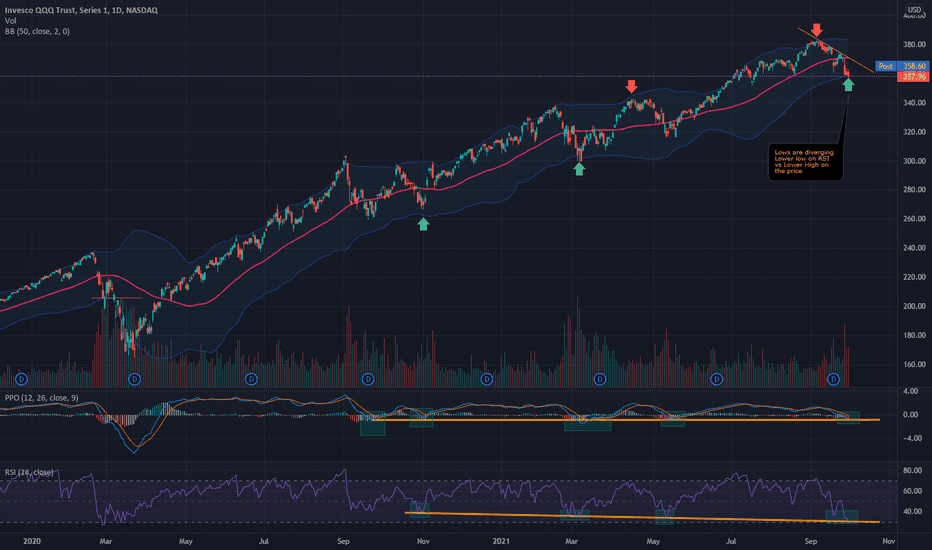Show the June 2021 dividend marker details

716,379
